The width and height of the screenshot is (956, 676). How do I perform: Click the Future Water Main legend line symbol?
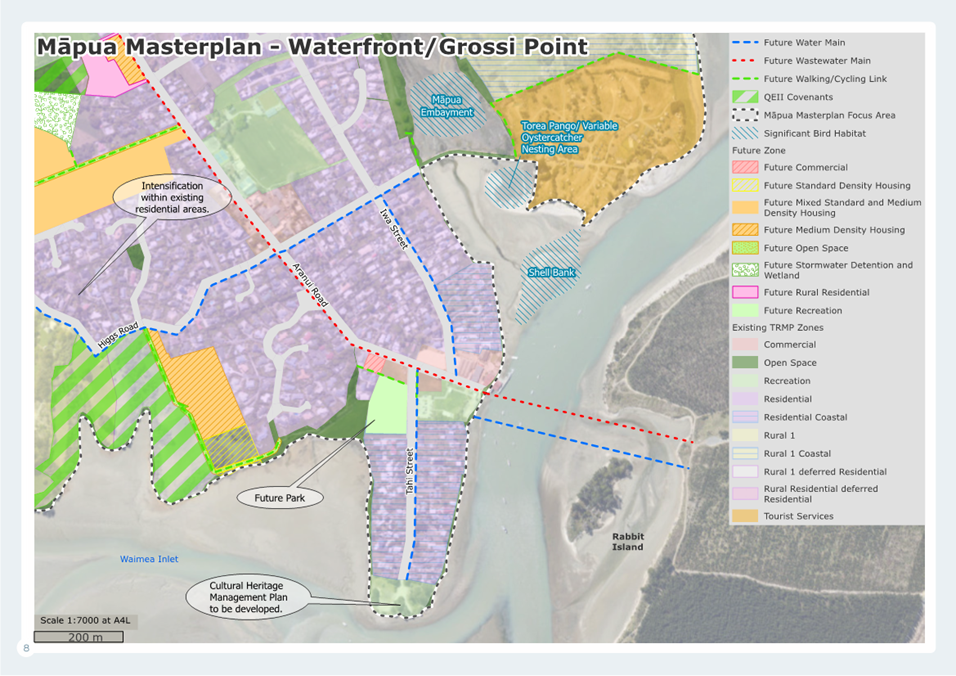click(745, 43)
